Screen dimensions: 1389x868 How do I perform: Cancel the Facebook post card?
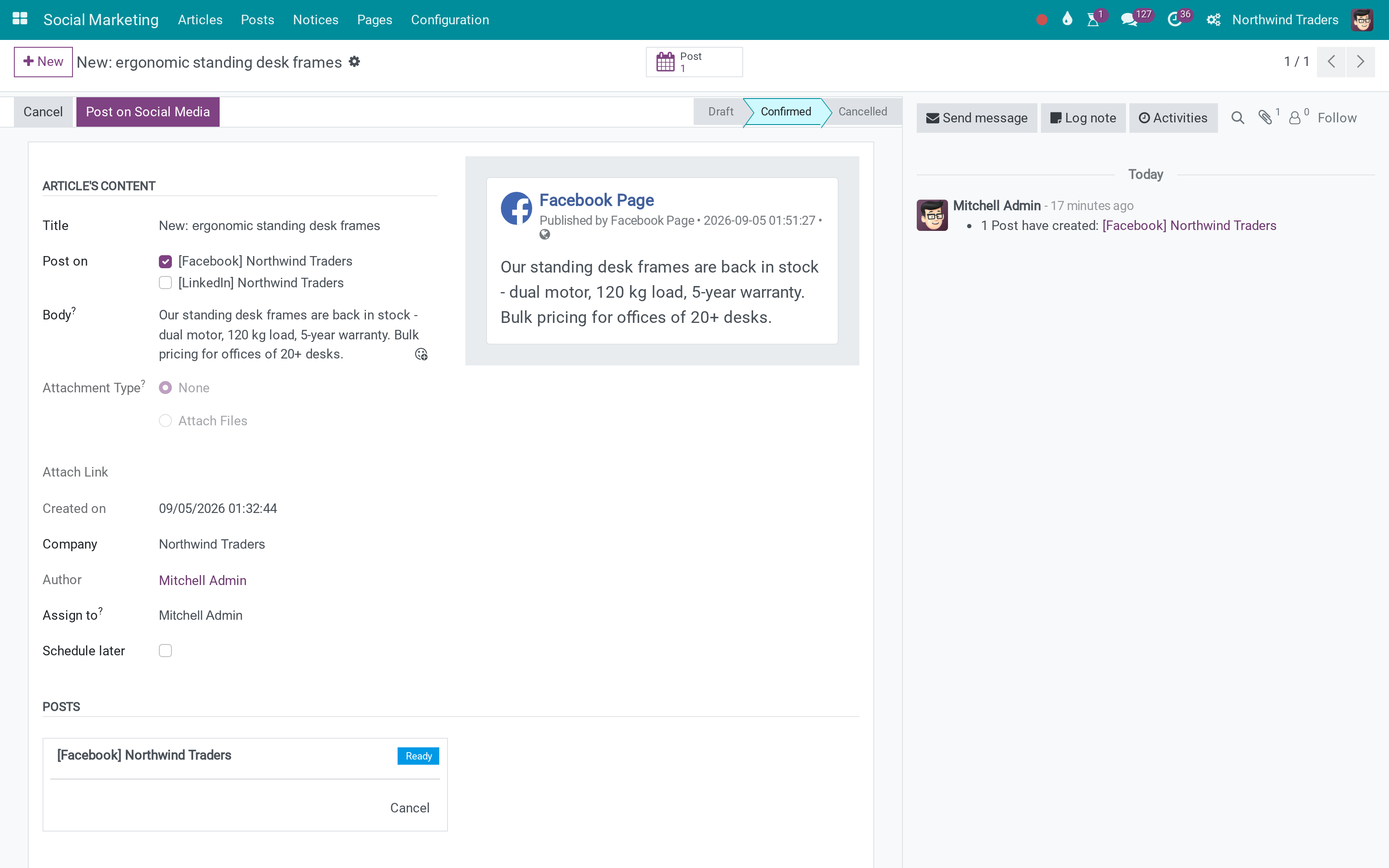[410, 808]
